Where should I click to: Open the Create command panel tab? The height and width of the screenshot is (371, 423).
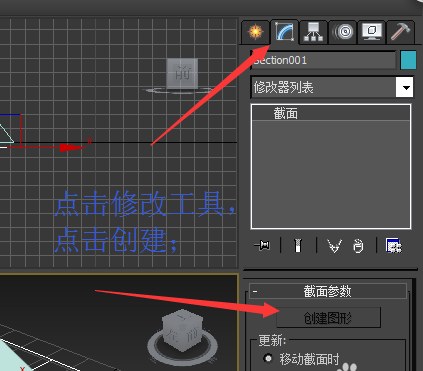255,32
